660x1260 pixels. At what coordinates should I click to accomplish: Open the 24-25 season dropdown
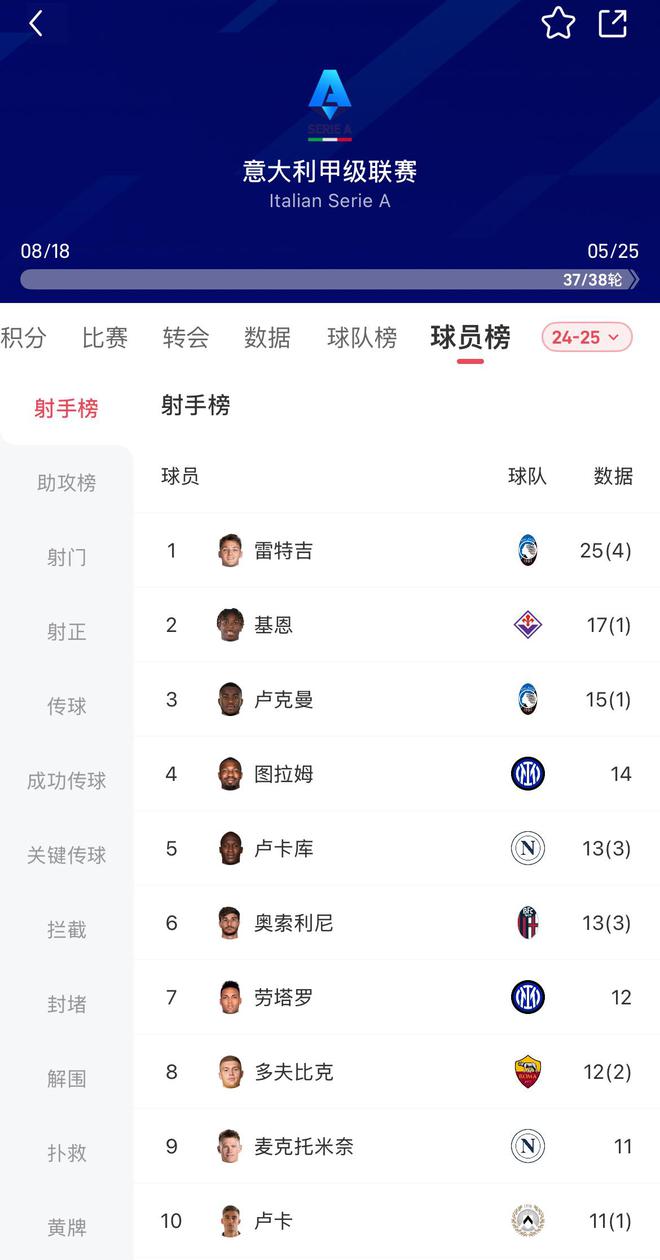[587, 338]
